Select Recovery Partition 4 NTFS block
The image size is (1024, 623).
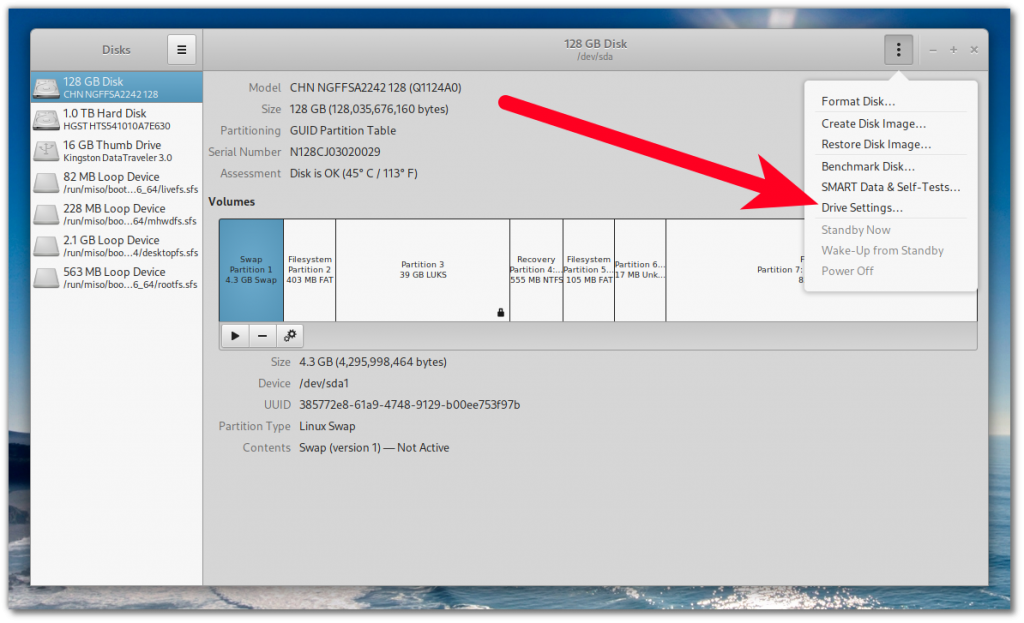click(536, 270)
